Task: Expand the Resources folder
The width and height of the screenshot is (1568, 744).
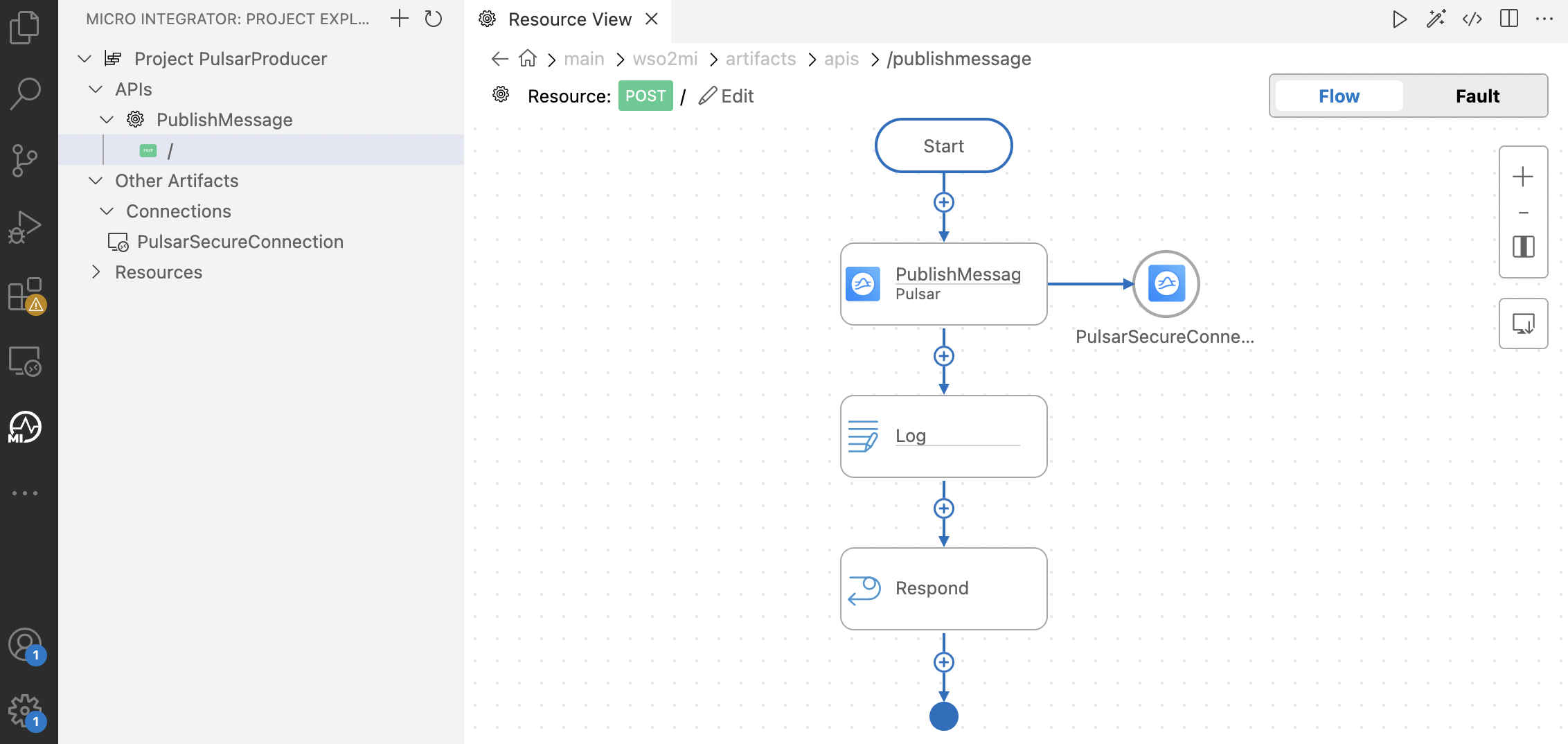Action: tap(96, 272)
